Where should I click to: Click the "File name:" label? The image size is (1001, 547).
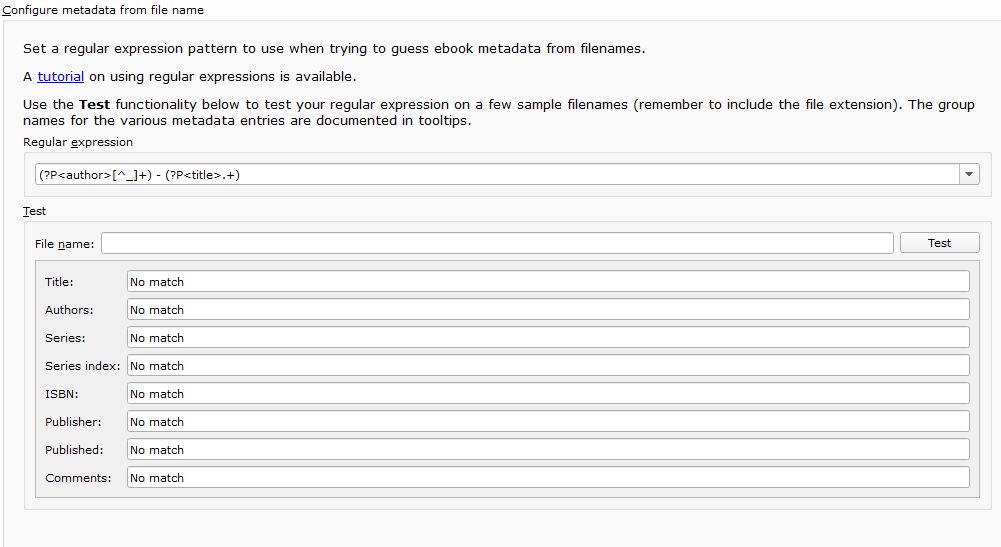pos(64,244)
